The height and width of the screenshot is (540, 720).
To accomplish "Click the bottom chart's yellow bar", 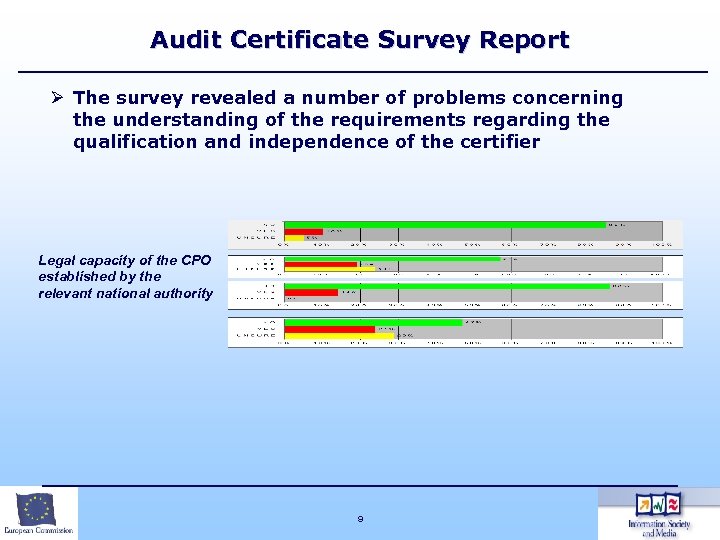I will (339, 336).
